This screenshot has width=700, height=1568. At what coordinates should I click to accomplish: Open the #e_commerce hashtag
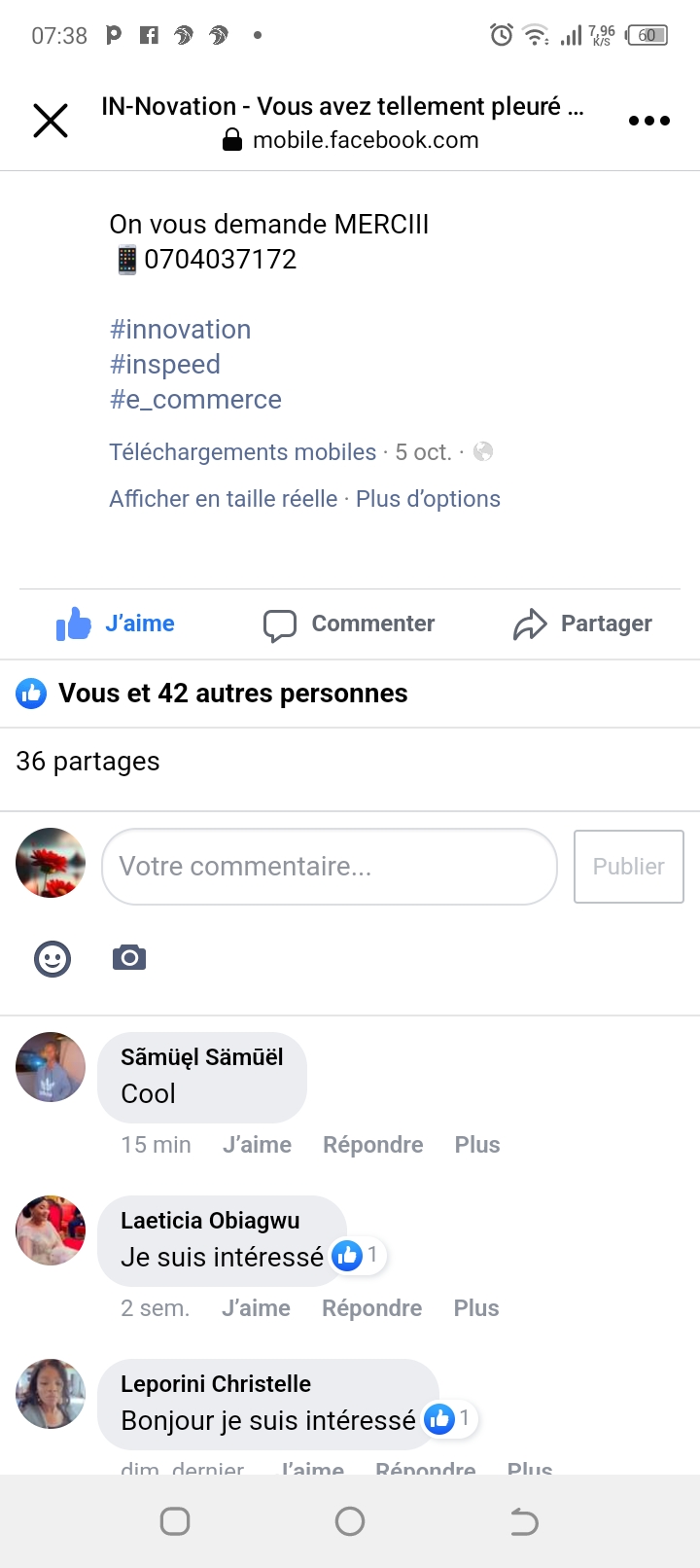(195, 400)
